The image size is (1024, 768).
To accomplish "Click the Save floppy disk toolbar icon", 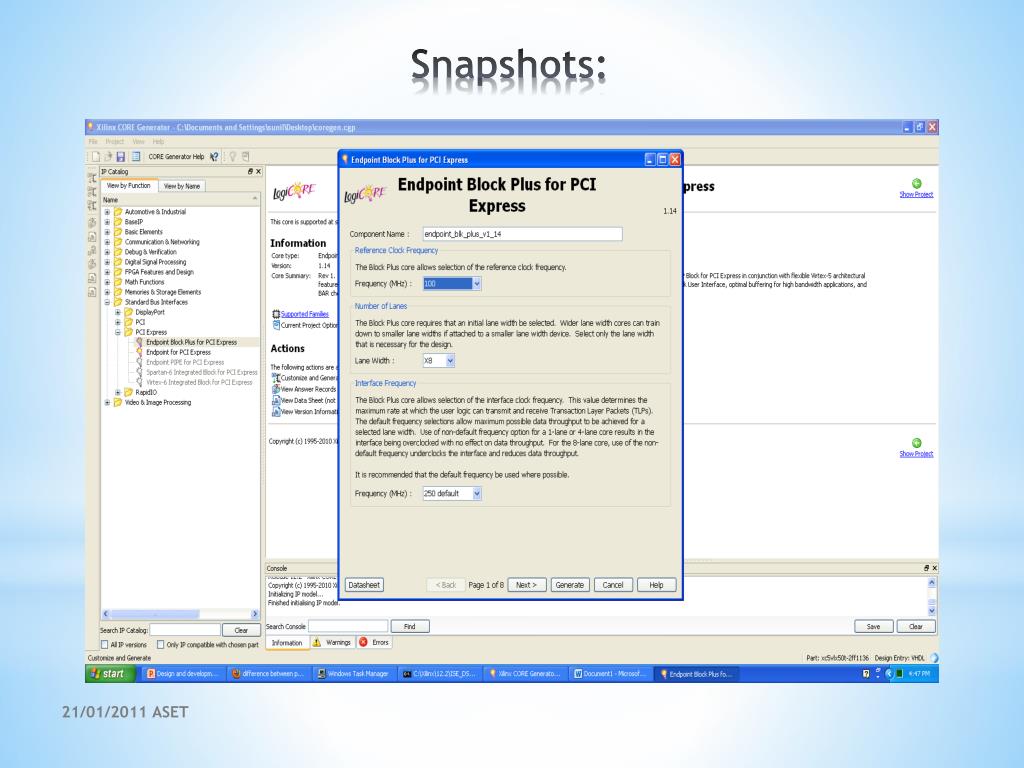I will (121, 157).
